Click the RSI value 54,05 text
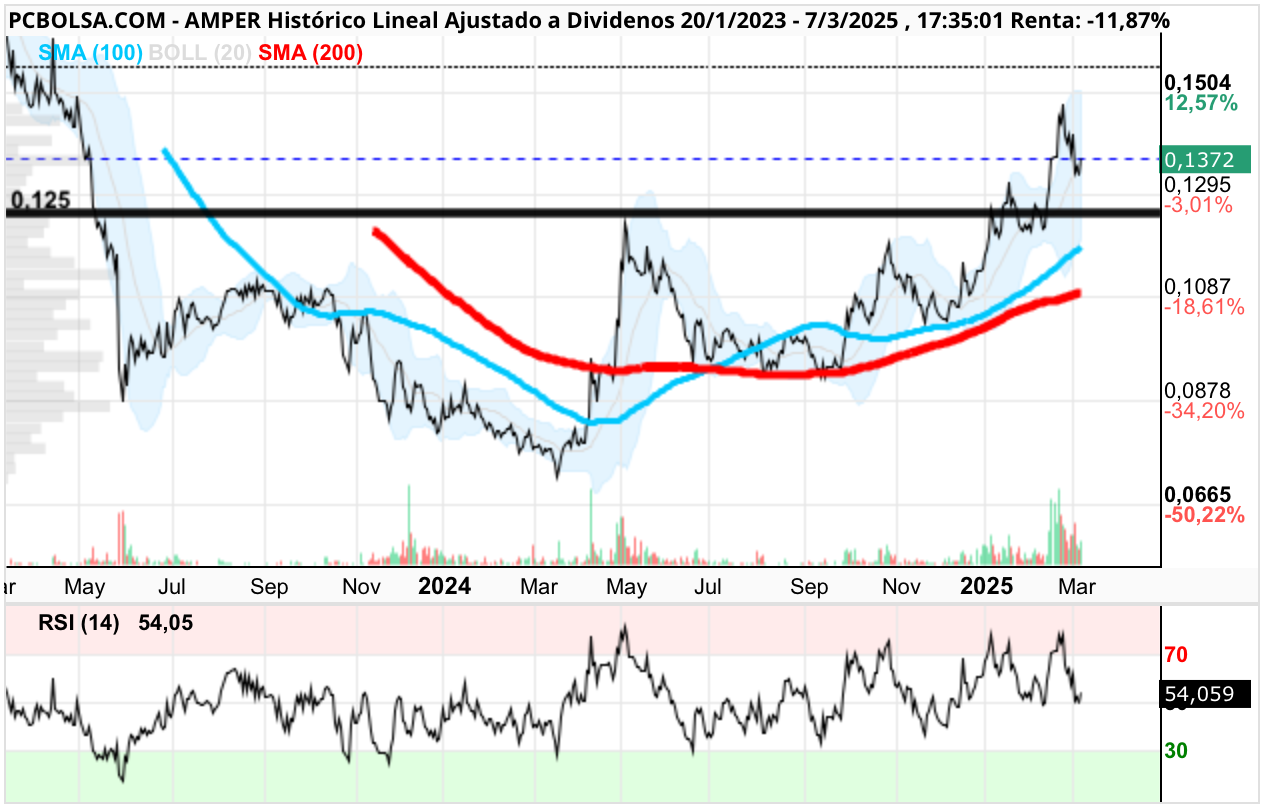Image resolution: width=1264 pixels, height=808 pixels. [x=165, y=623]
